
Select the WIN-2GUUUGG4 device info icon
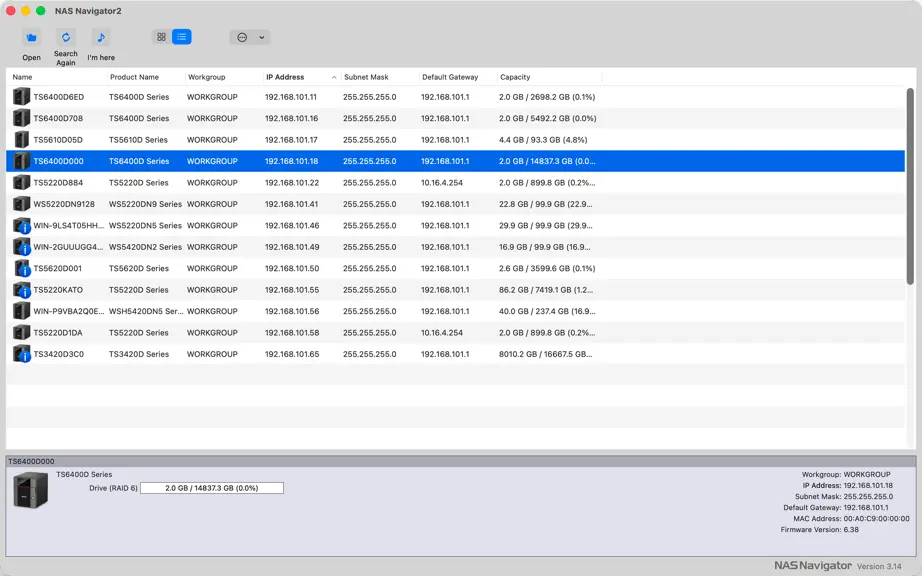pyautogui.click(x=21, y=247)
